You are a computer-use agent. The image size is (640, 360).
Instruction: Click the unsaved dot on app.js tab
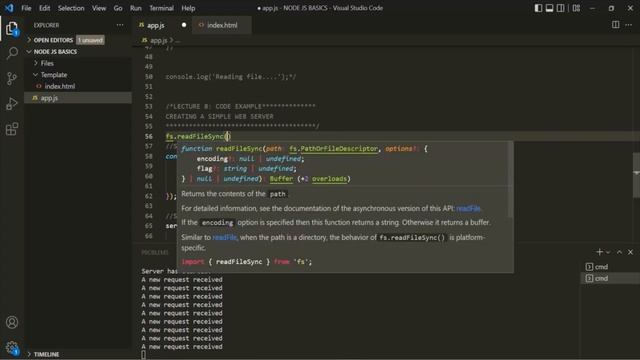[x=184, y=25]
